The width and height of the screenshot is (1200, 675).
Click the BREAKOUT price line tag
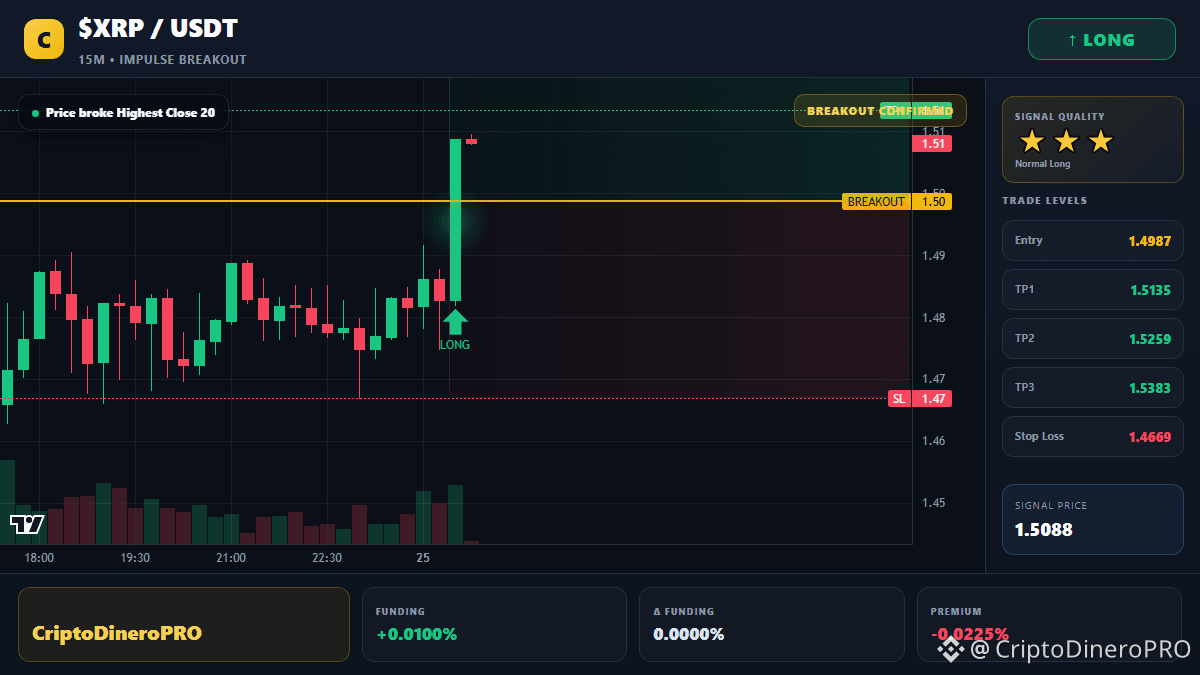pyautogui.click(x=876, y=202)
